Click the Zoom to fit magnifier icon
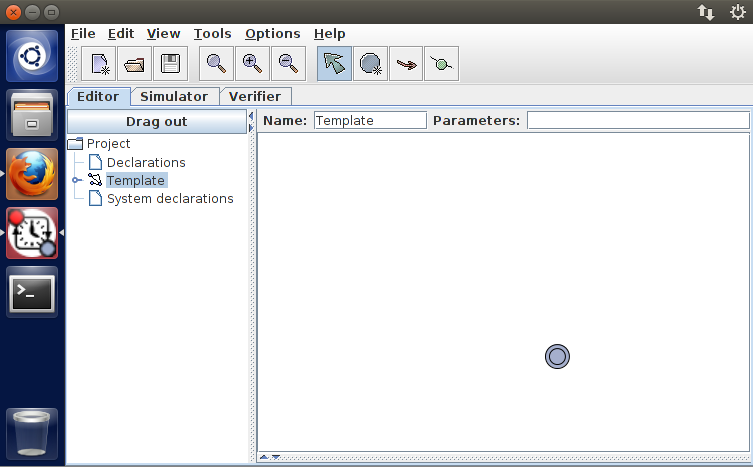The image size is (753, 467). (x=216, y=64)
